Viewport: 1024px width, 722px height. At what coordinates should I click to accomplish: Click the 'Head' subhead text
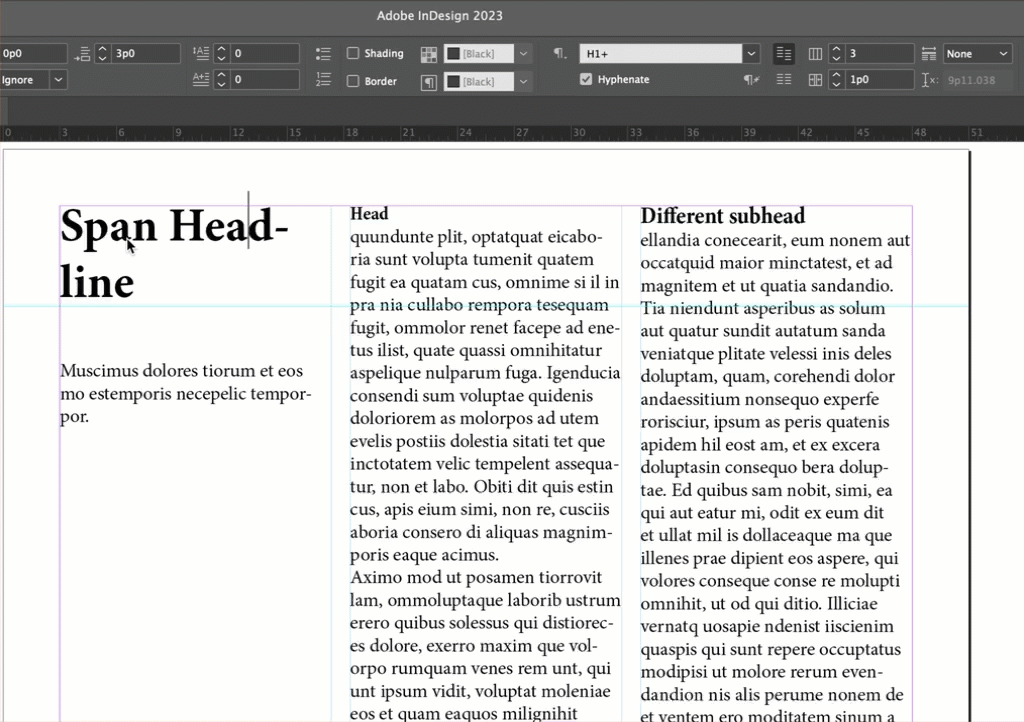click(x=369, y=214)
